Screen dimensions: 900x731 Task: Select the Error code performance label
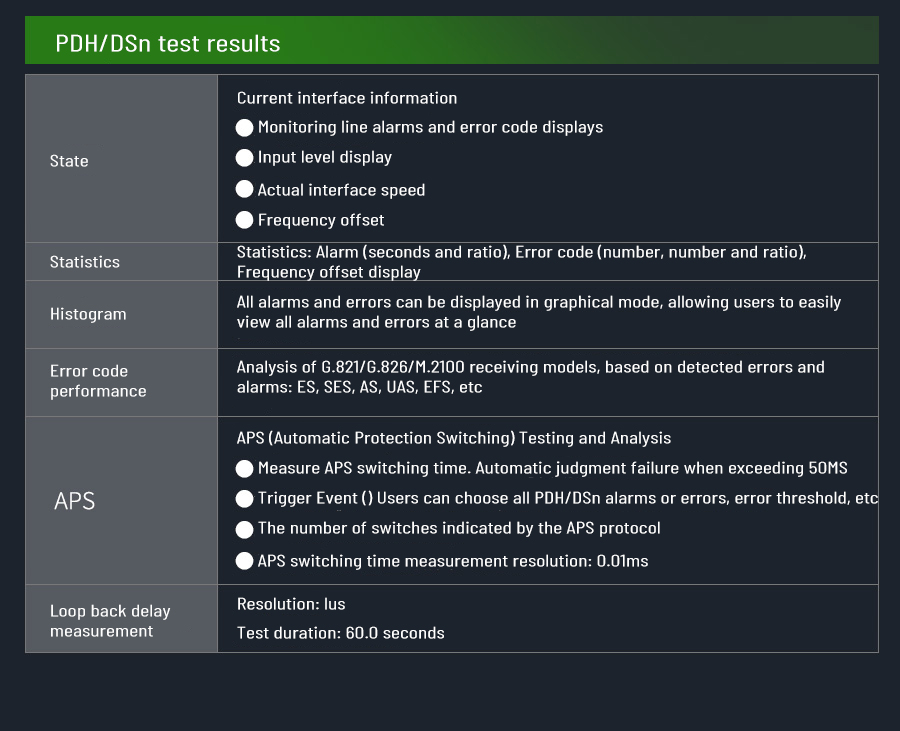tap(98, 381)
